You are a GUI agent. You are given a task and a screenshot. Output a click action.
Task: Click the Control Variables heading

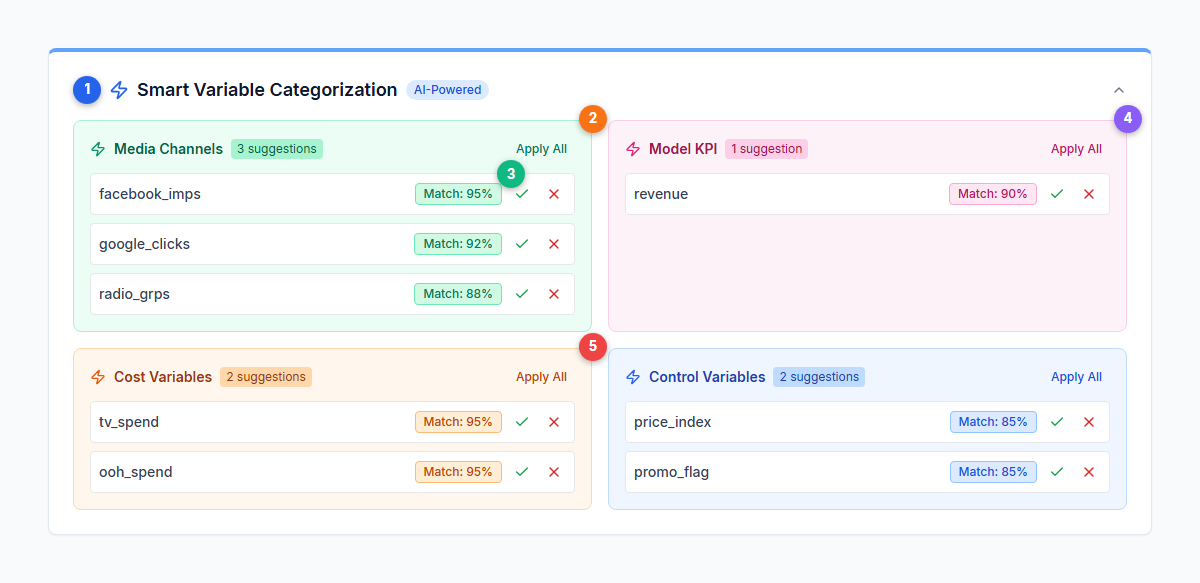click(707, 377)
